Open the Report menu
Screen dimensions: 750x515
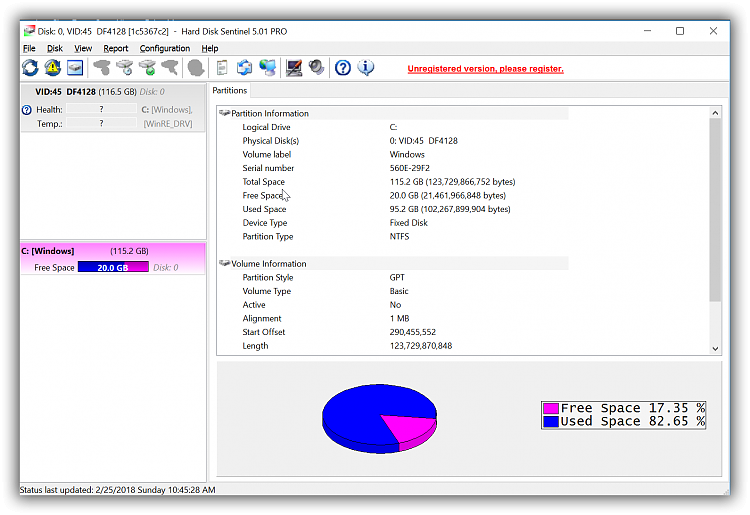[x=116, y=48]
